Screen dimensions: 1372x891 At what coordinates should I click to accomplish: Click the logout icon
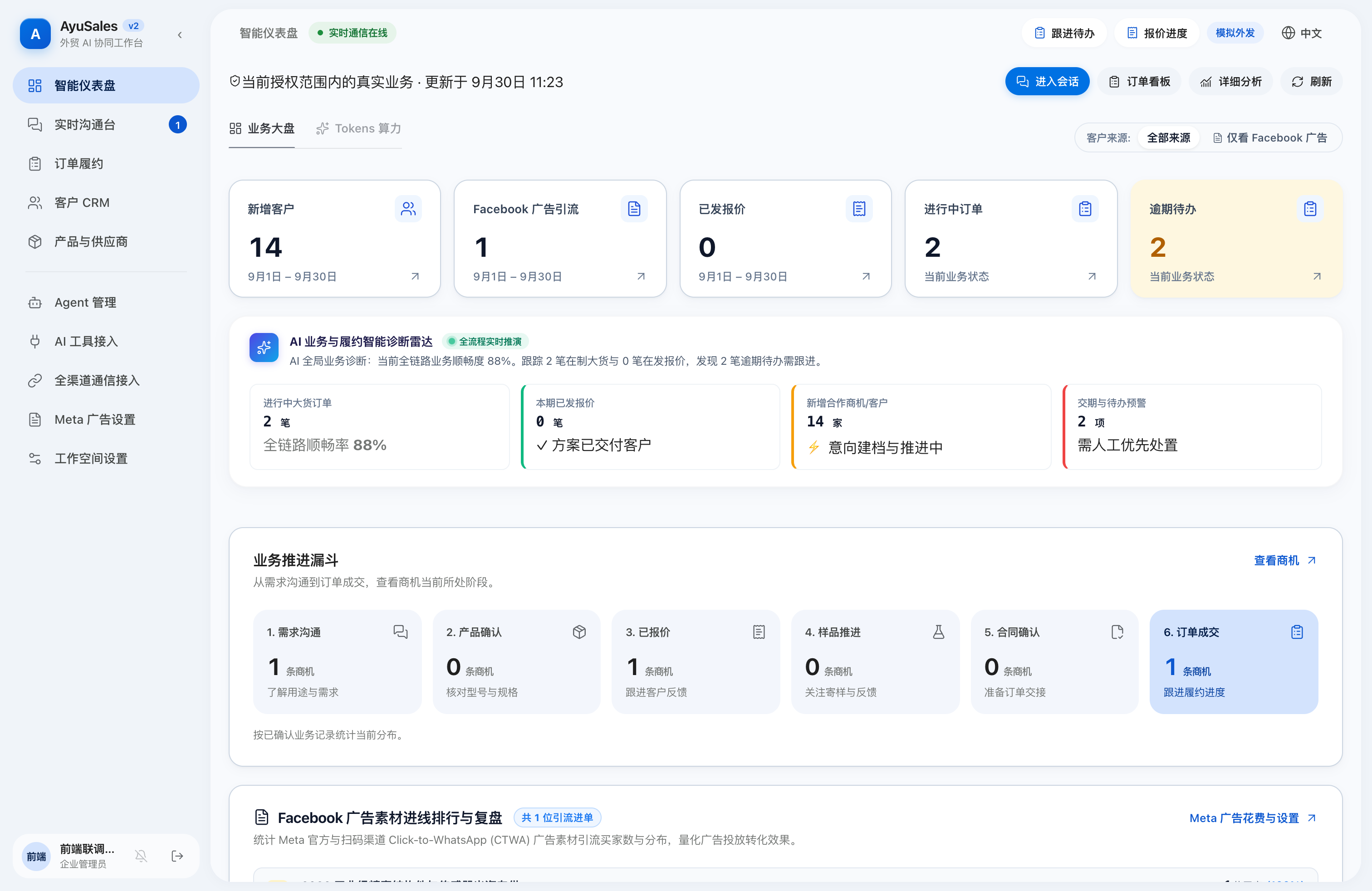[x=177, y=856]
